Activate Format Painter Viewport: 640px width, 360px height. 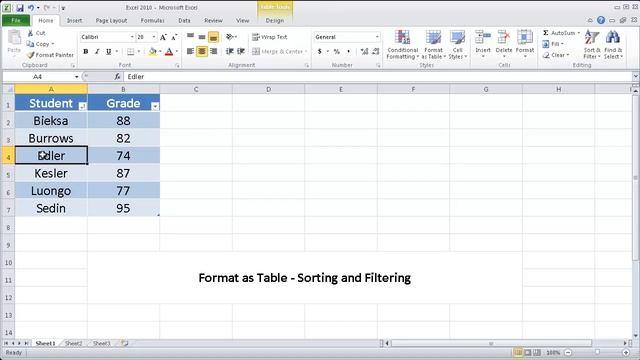(50, 55)
